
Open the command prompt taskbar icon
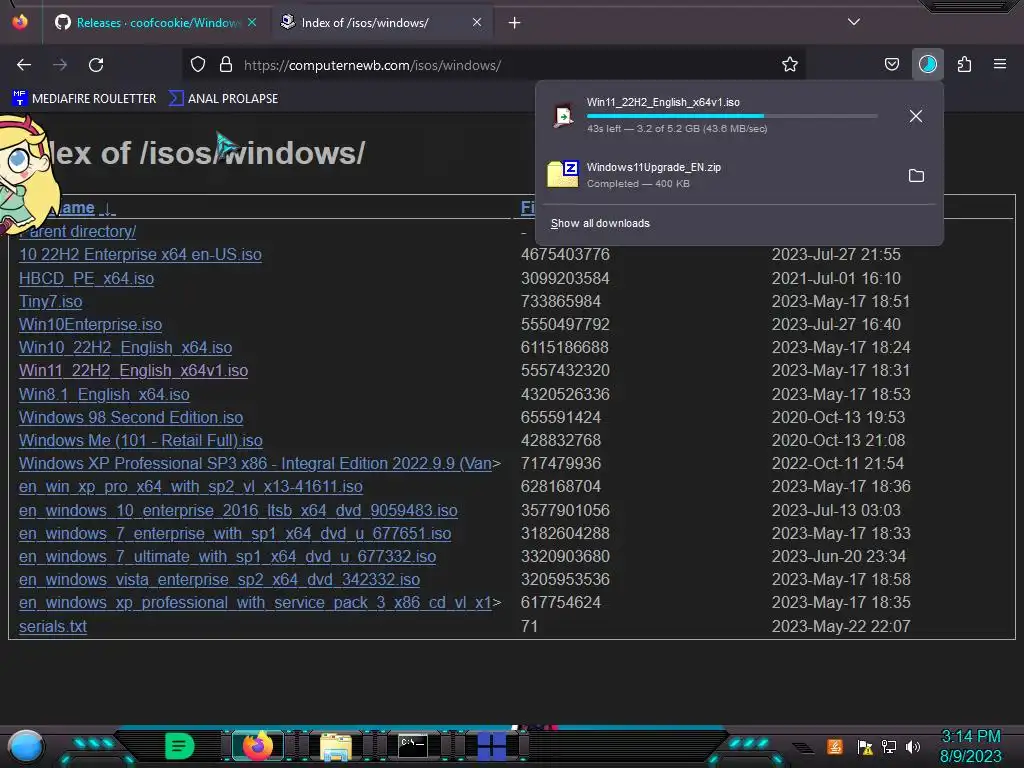coord(413,745)
